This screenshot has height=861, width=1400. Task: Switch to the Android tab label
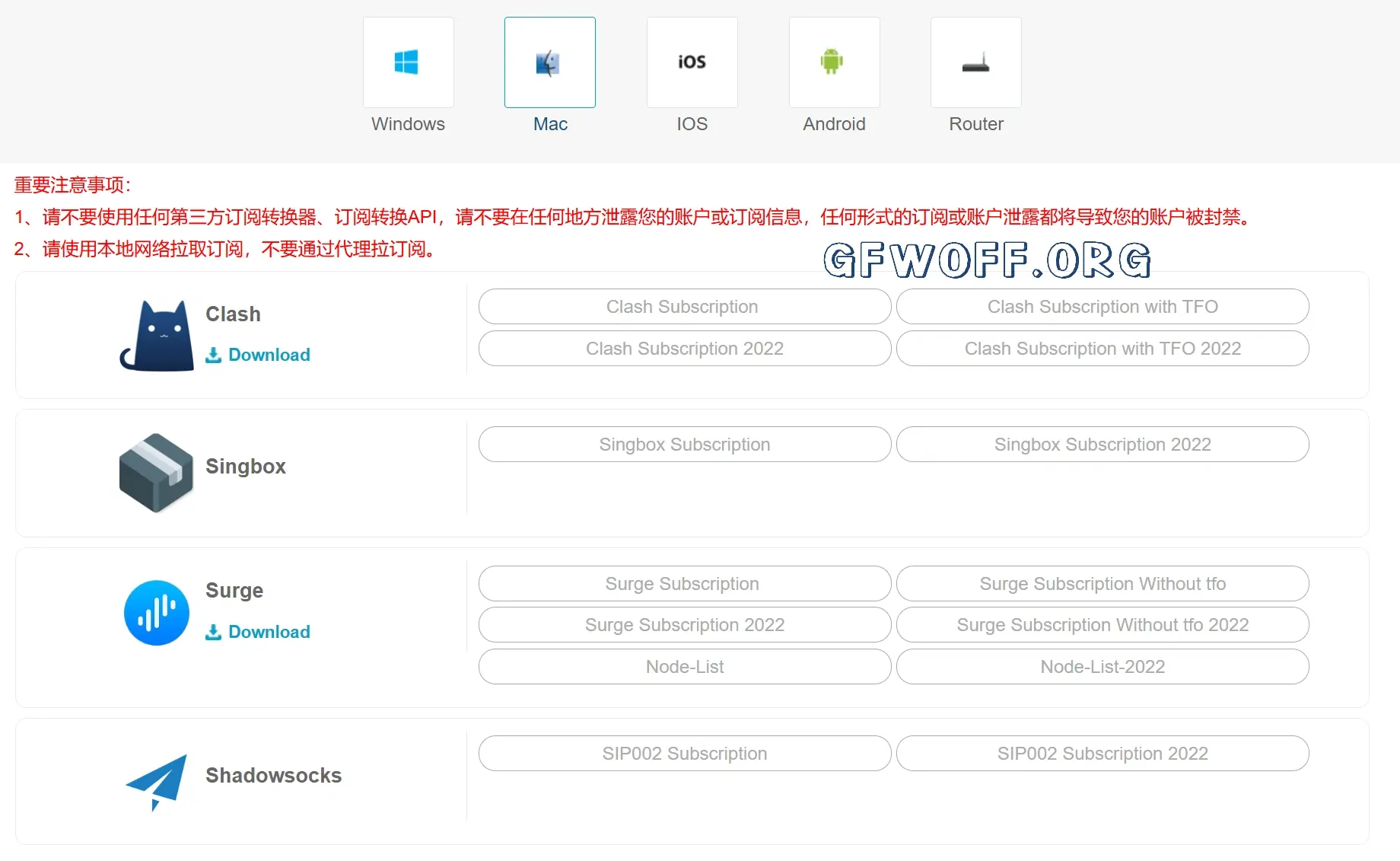coord(834,124)
